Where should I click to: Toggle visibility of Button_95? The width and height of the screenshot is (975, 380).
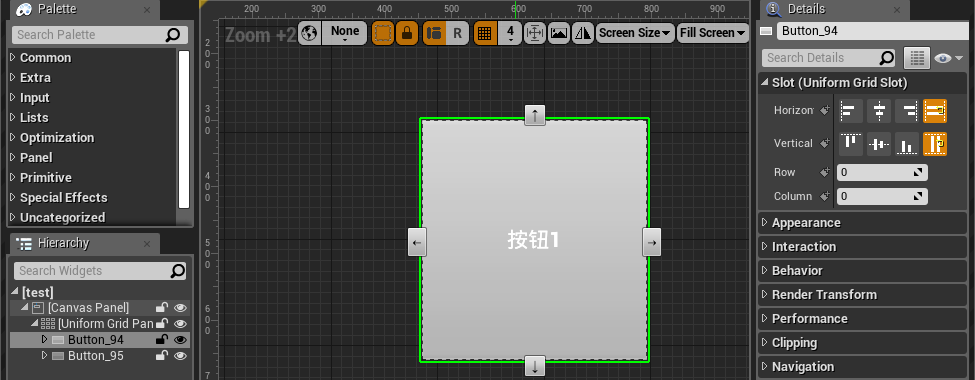pyautogui.click(x=180, y=356)
